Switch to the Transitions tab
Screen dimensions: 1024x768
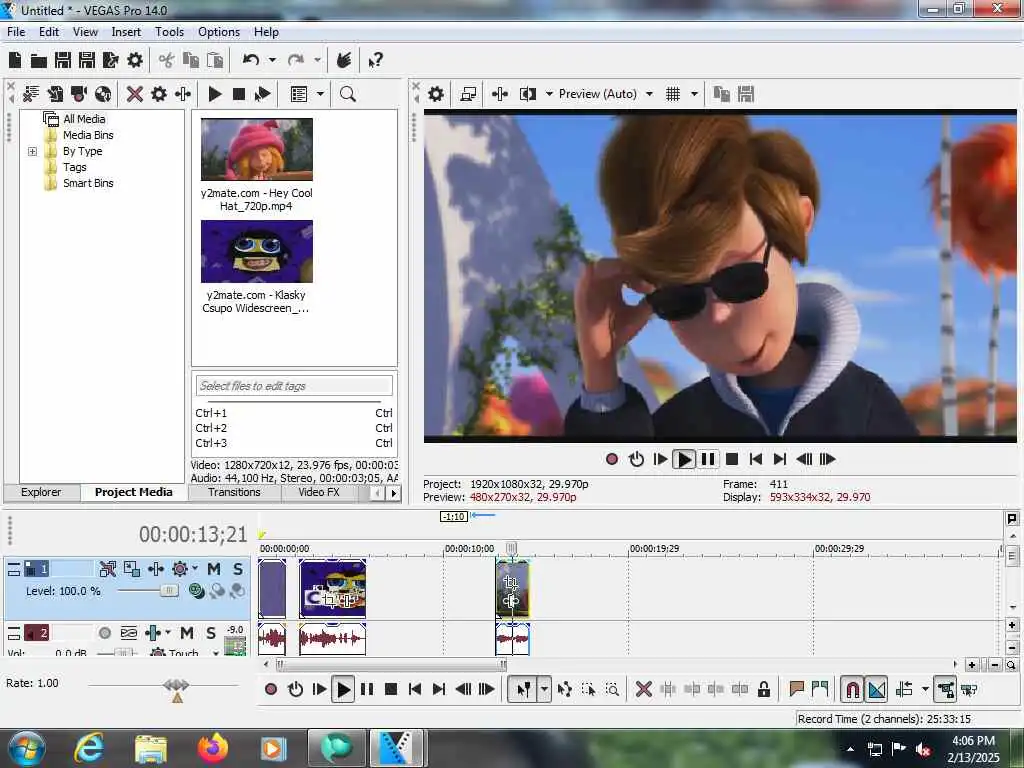(234, 492)
